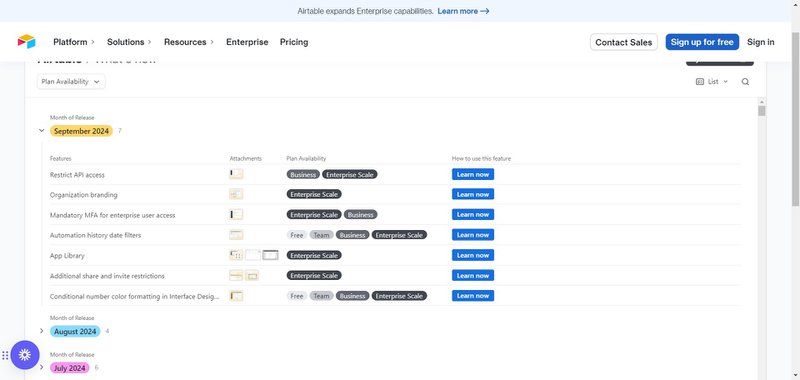Open the search magnifier icon
Viewport: 800px width, 380px height.
tap(745, 82)
